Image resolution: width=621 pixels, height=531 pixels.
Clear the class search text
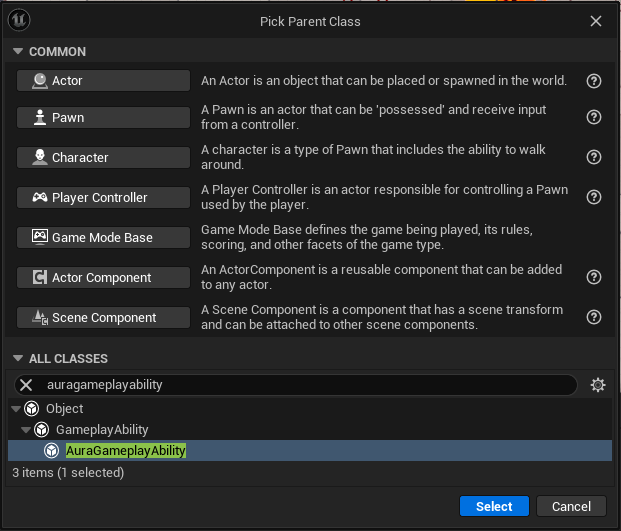pyautogui.click(x=26, y=385)
